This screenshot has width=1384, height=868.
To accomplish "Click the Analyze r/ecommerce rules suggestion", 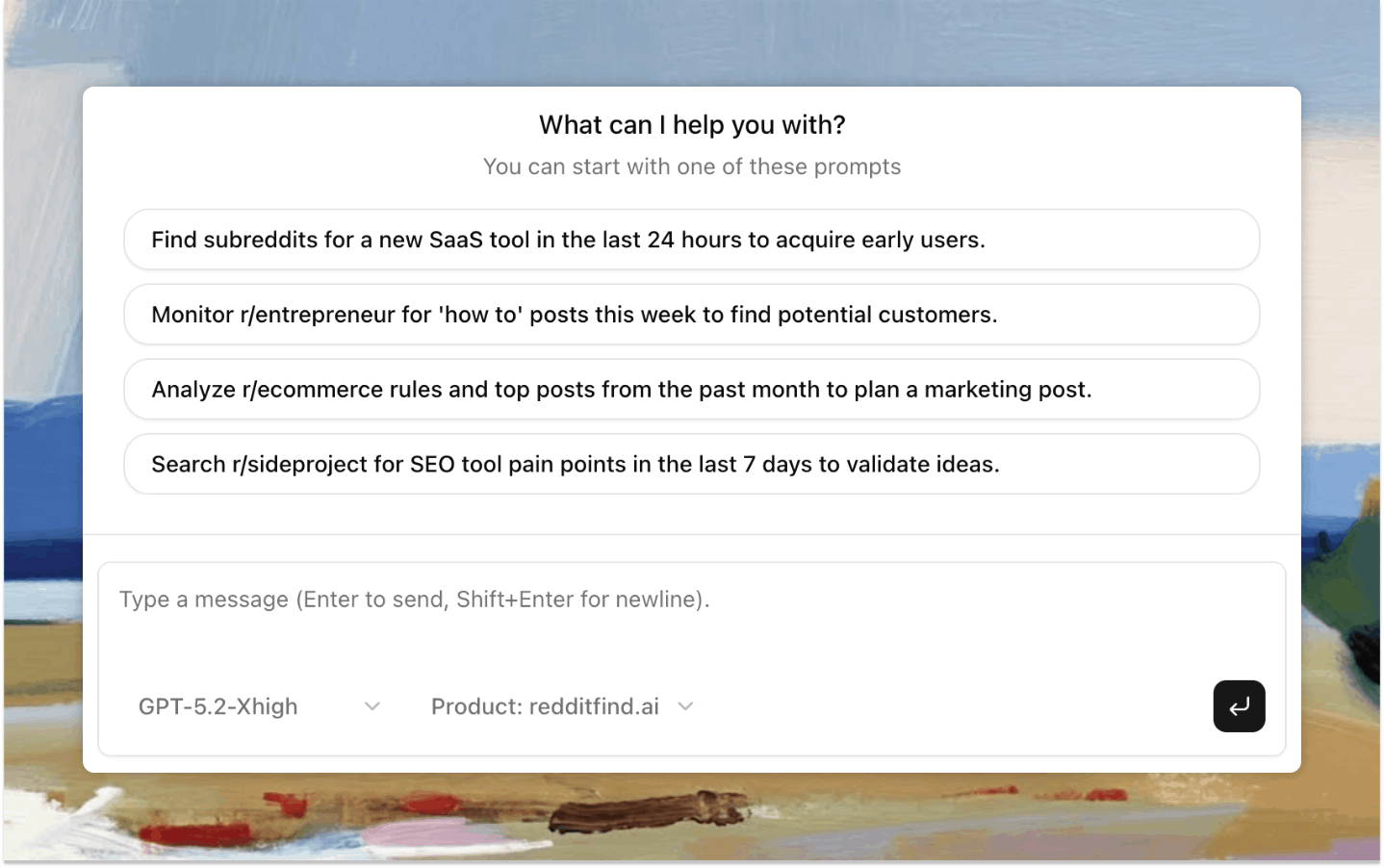I will tap(691, 389).
